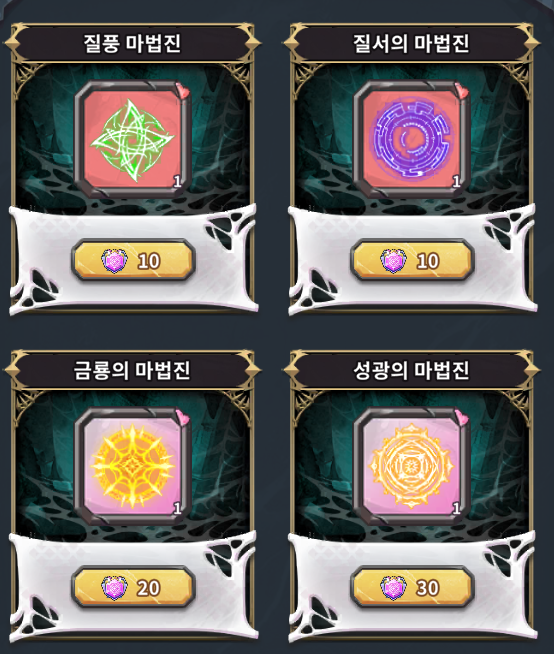Buy 질서의 마법진 for 10 gems
Screen dimensions: 554x654
(412, 261)
